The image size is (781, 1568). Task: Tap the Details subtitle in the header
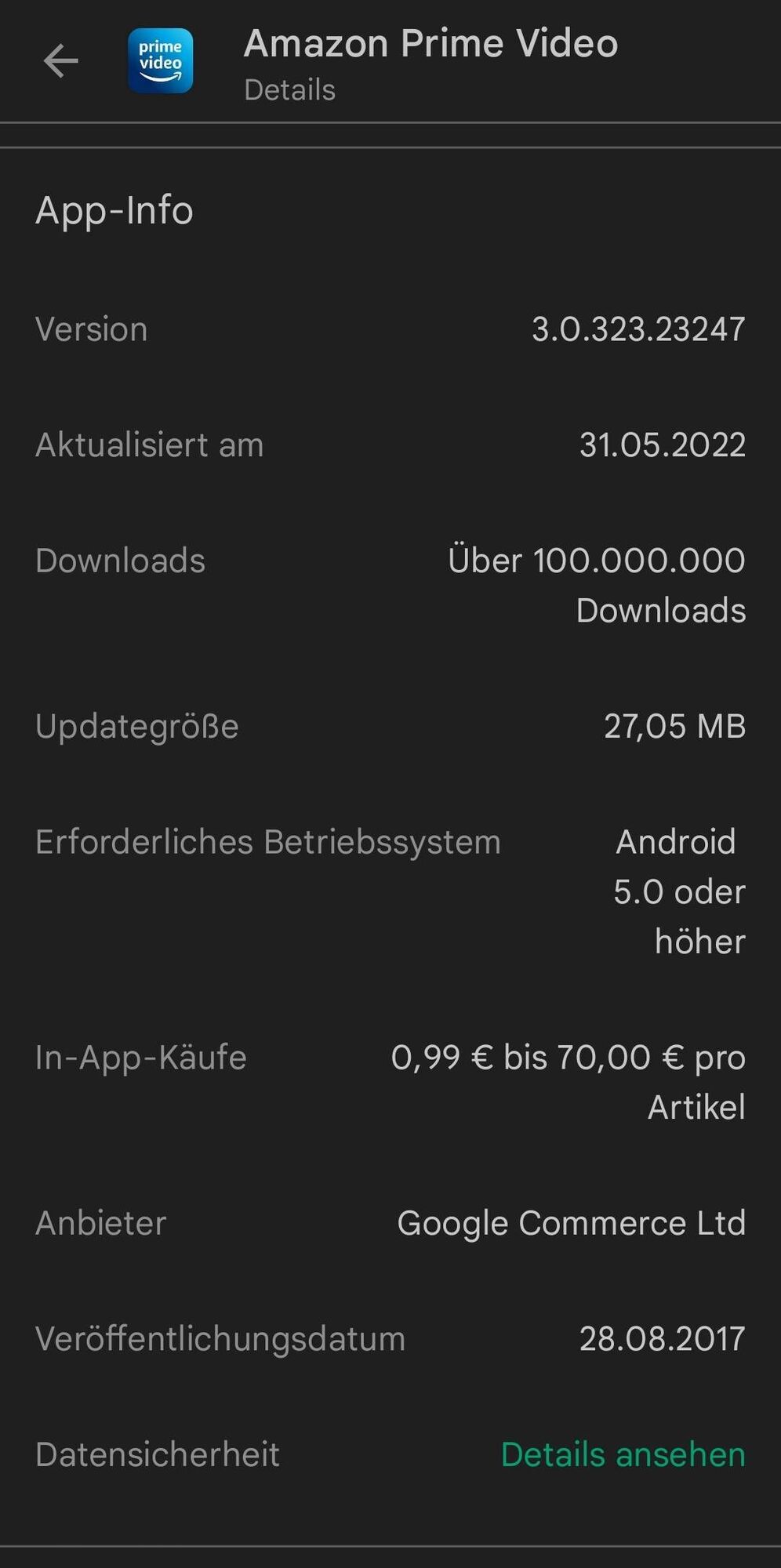(x=289, y=90)
